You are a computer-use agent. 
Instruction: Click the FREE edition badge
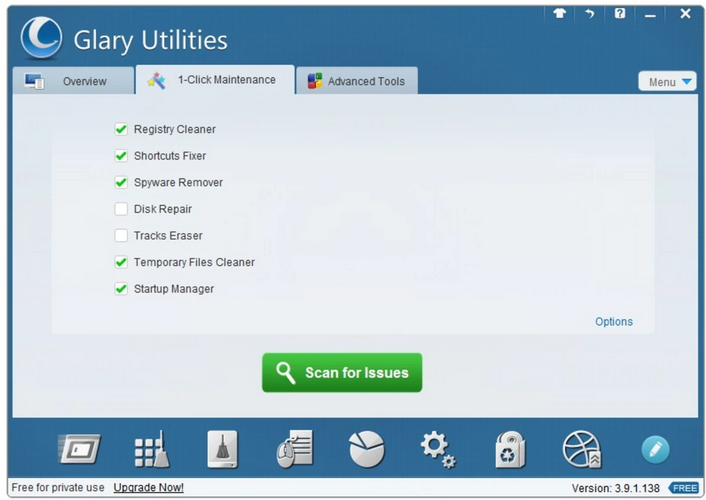[x=684, y=488]
